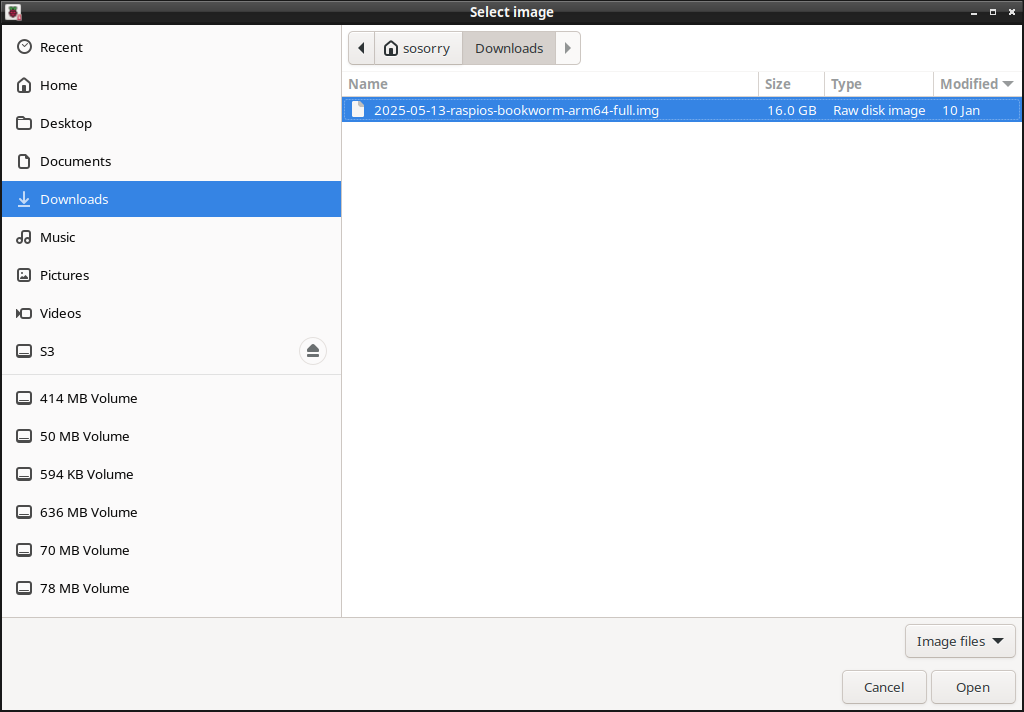Open the Videos sidebar entry
The image size is (1024, 712).
171,314
